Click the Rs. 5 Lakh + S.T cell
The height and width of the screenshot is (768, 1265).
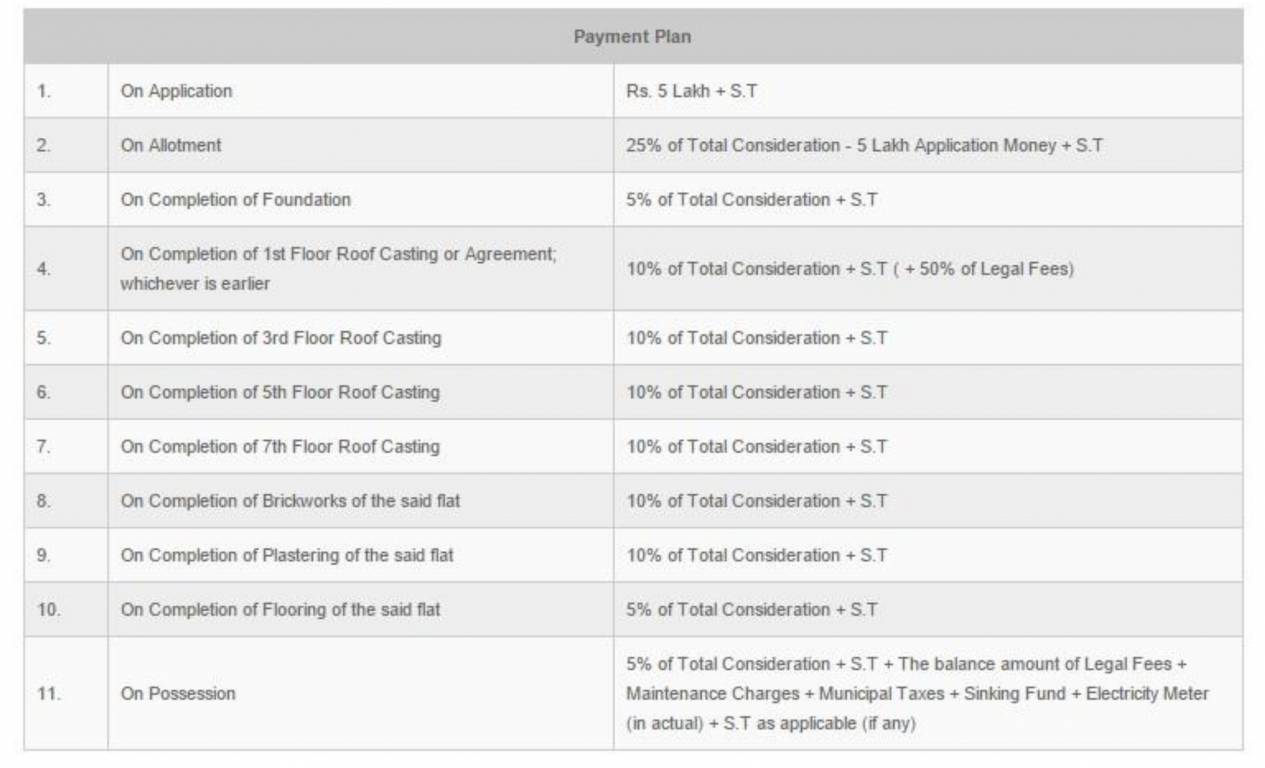[x=692, y=91]
